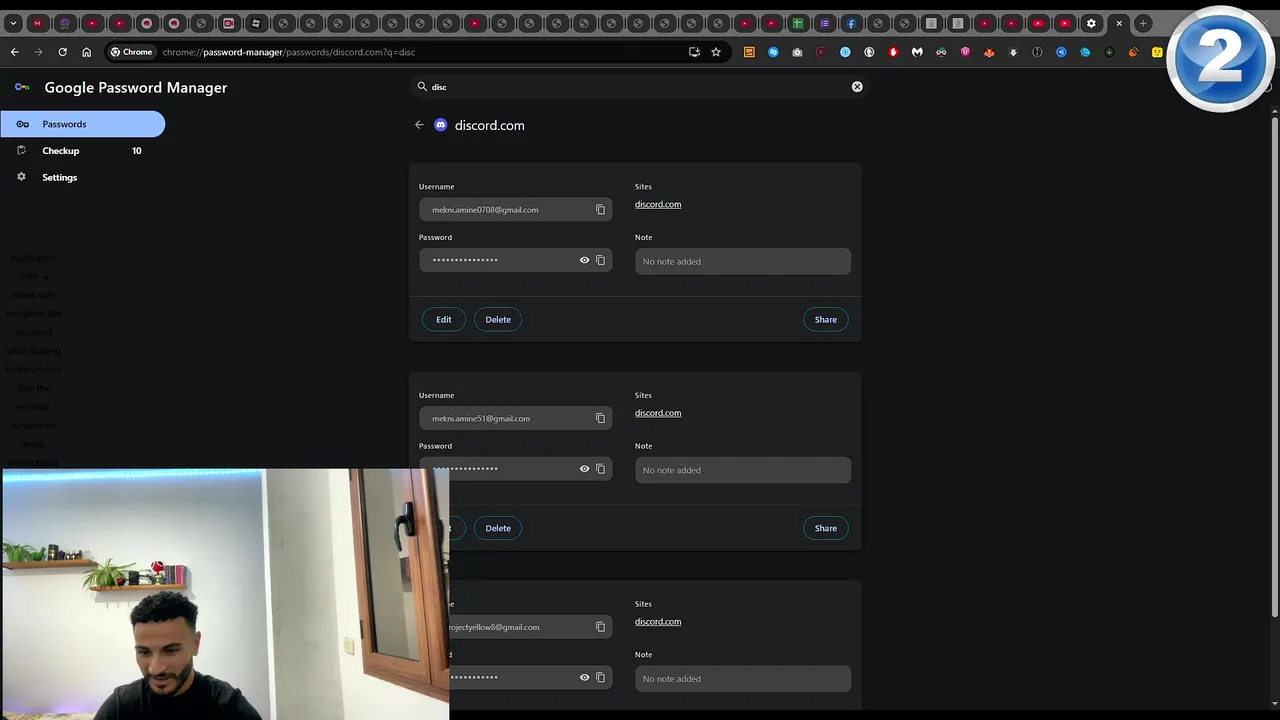Clear the password search field
The width and height of the screenshot is (1280, 720).
(x=857, y=87)
